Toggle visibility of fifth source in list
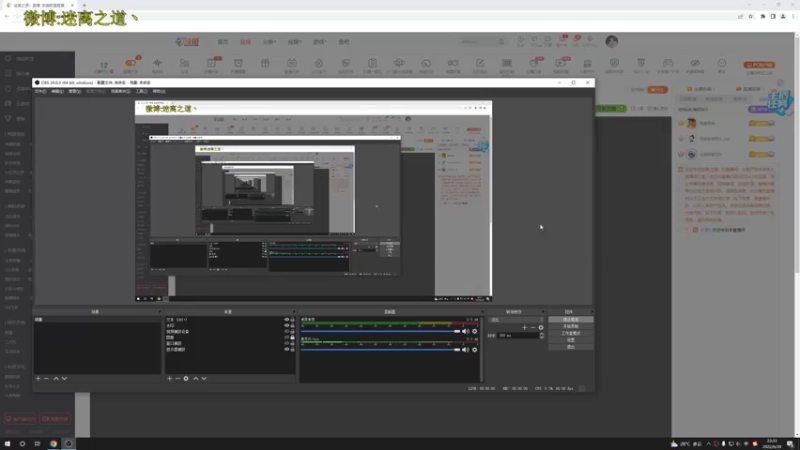800x450 pixels. click(287, 343)
